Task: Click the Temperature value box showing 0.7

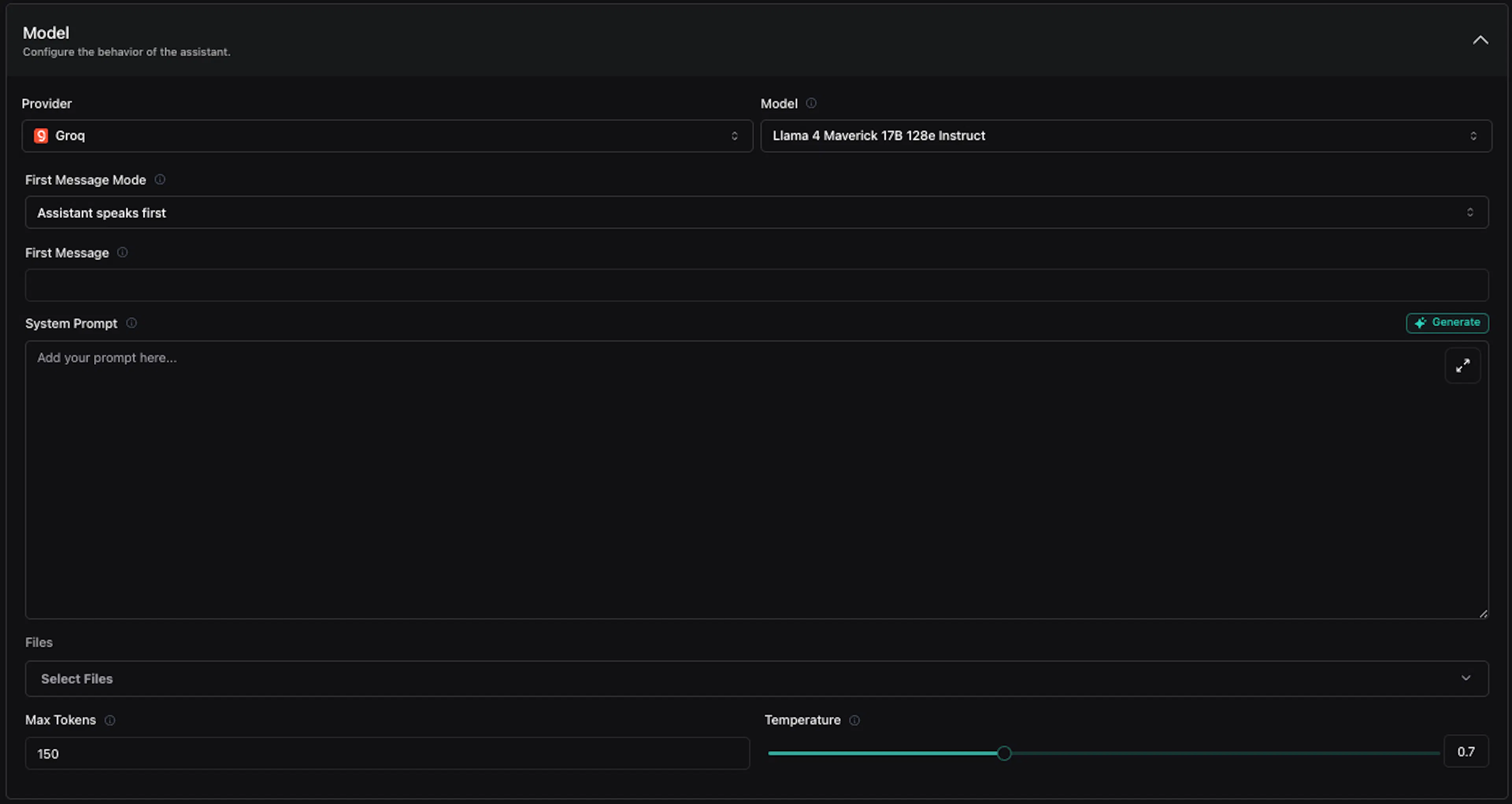Action: click(x=1466, y=752)
